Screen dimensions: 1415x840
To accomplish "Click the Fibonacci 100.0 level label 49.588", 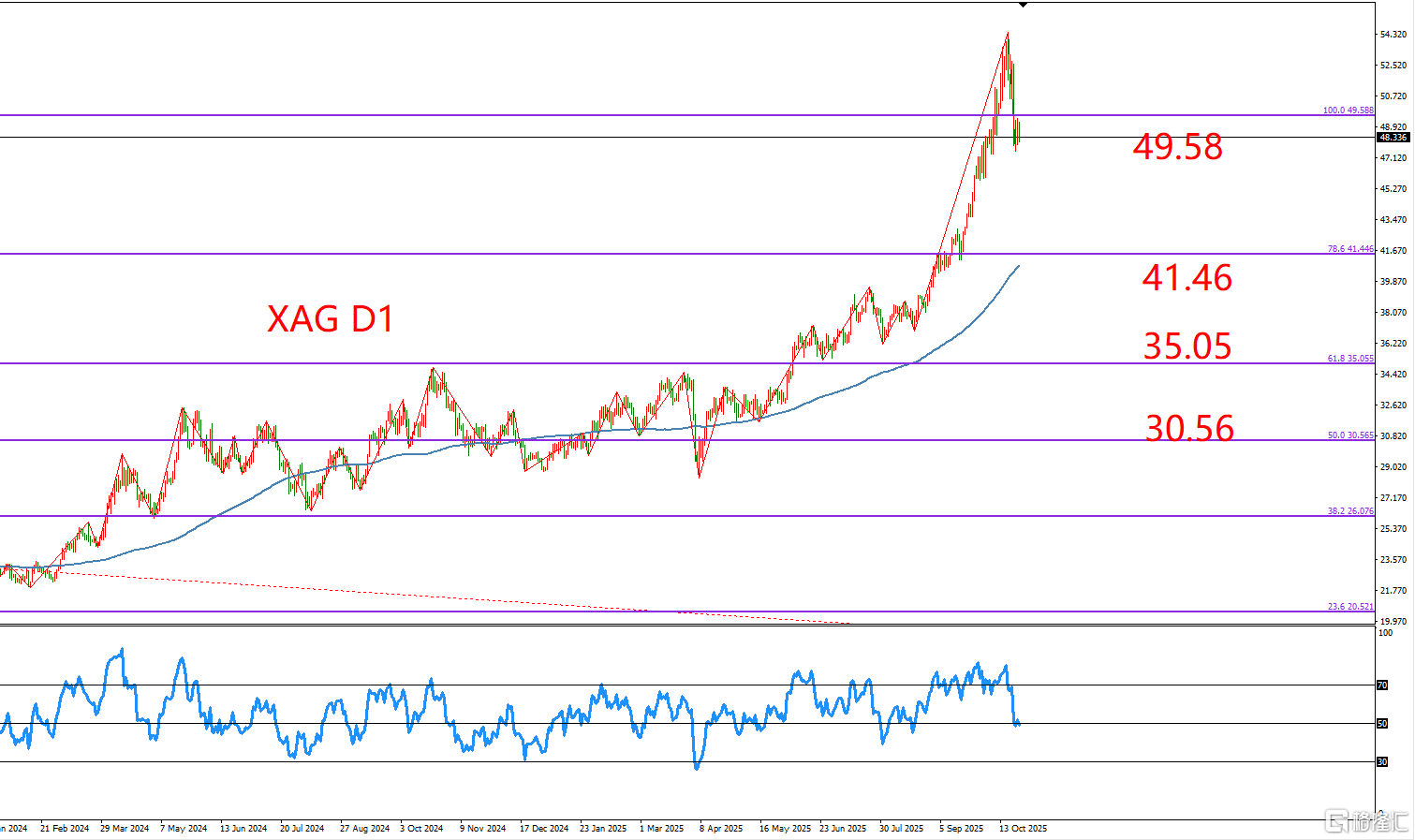I will tap(1348, 111).
